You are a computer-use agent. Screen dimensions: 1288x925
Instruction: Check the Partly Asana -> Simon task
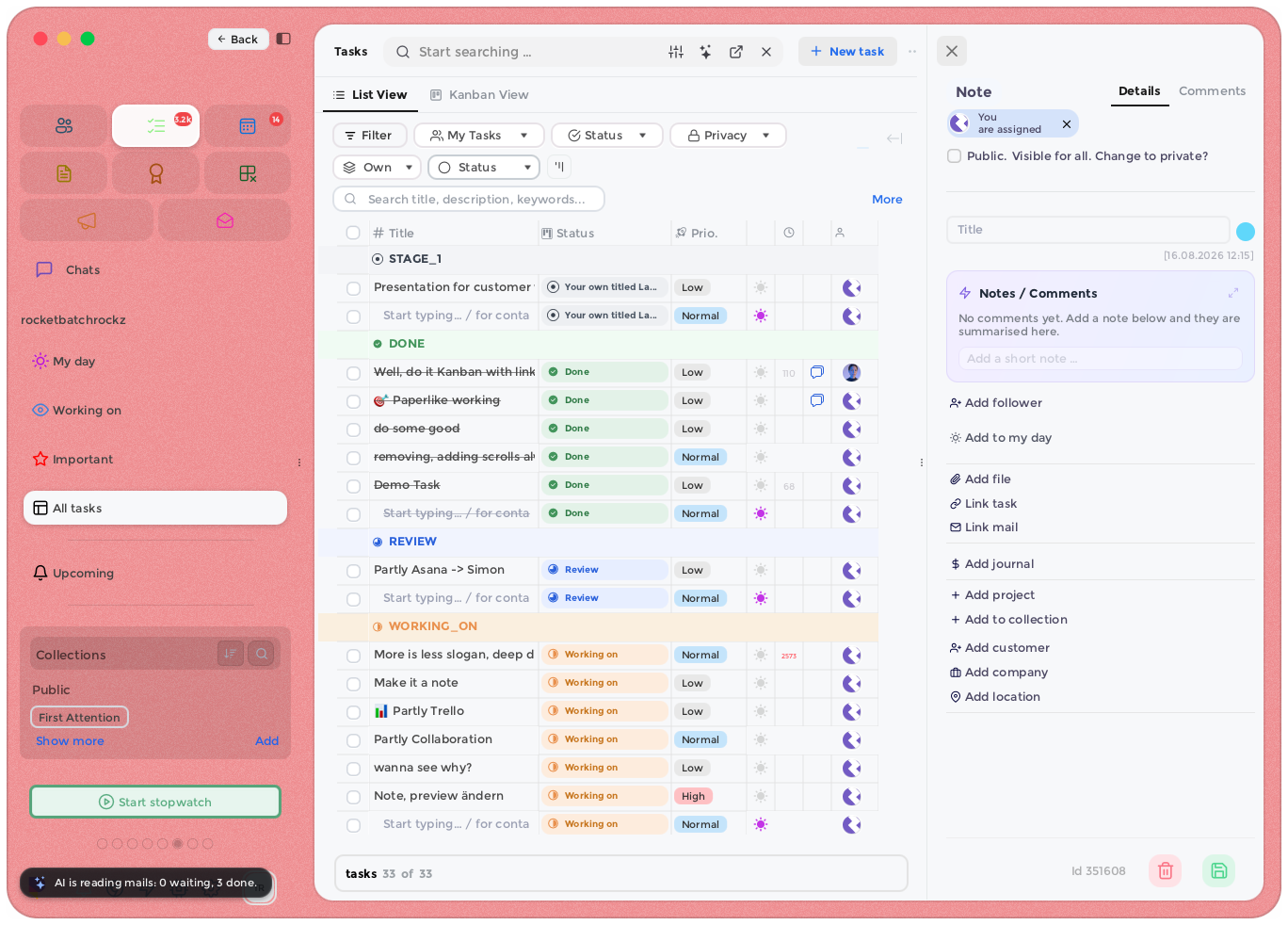click(353, 571)
